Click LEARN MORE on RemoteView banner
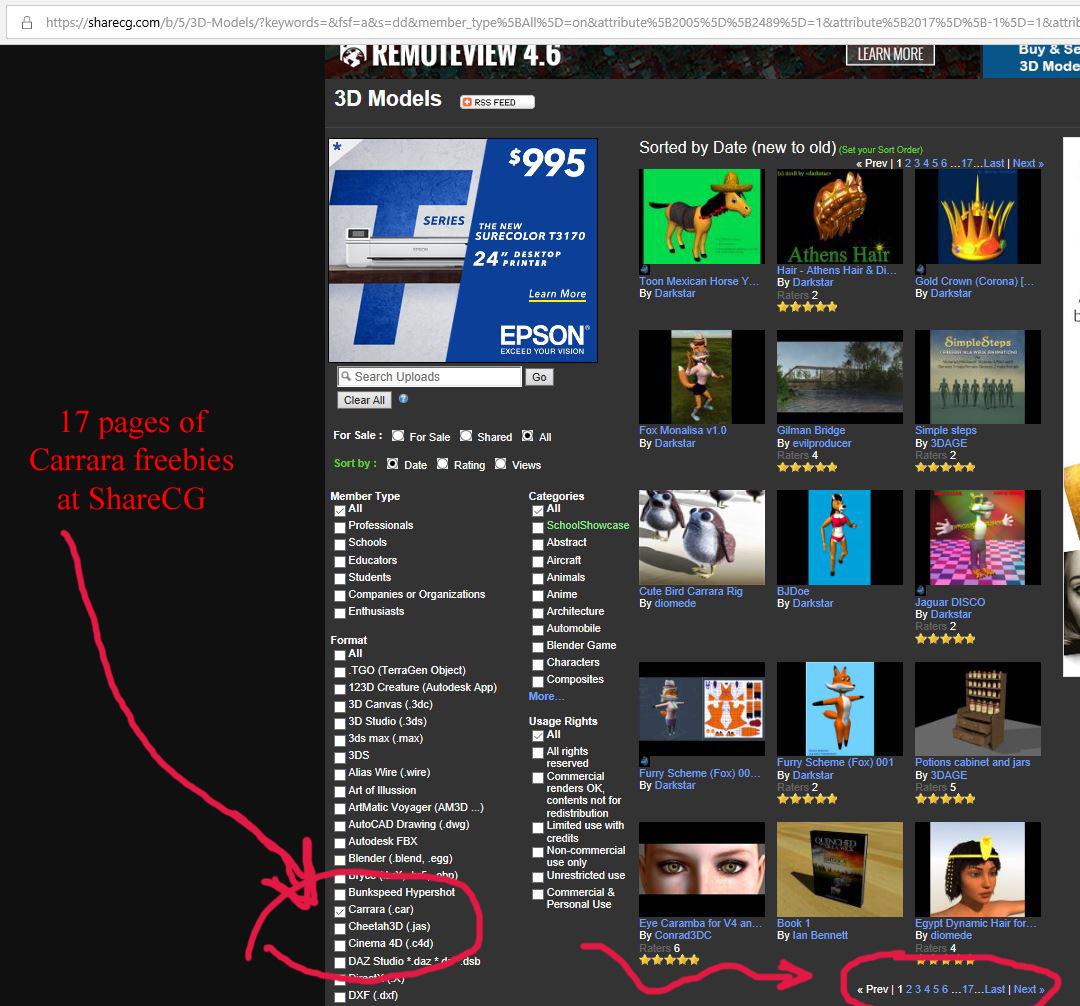Image resolution: width=1080 pixels, height=1006 pixels. pos(890,54)
